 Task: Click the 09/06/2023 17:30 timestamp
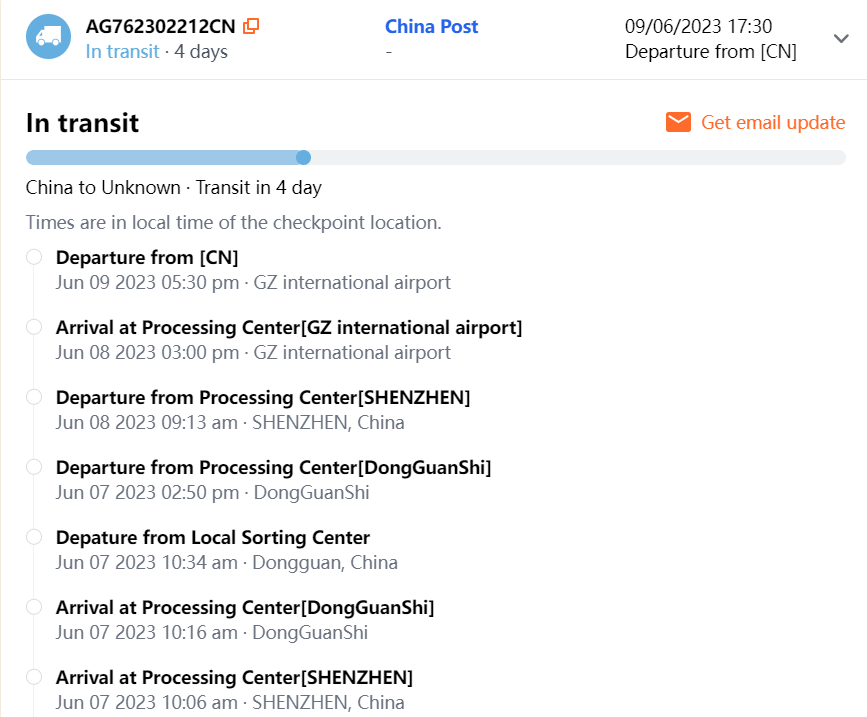[x=698, y=26]
